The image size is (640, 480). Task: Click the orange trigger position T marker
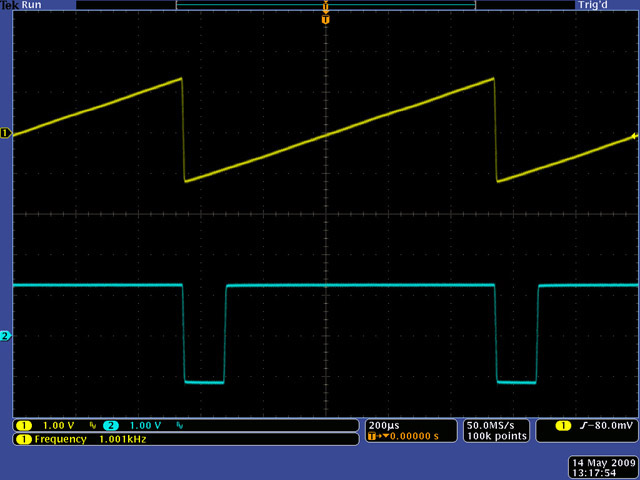[x=325, y=20]
